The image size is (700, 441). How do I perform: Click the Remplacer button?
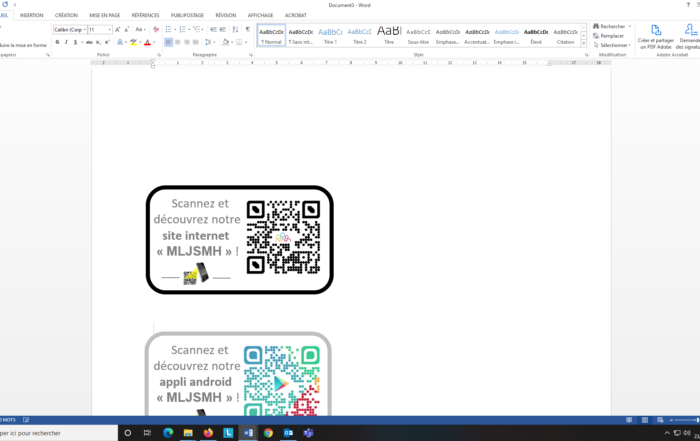pyautogui.click(x=608, y=36)
